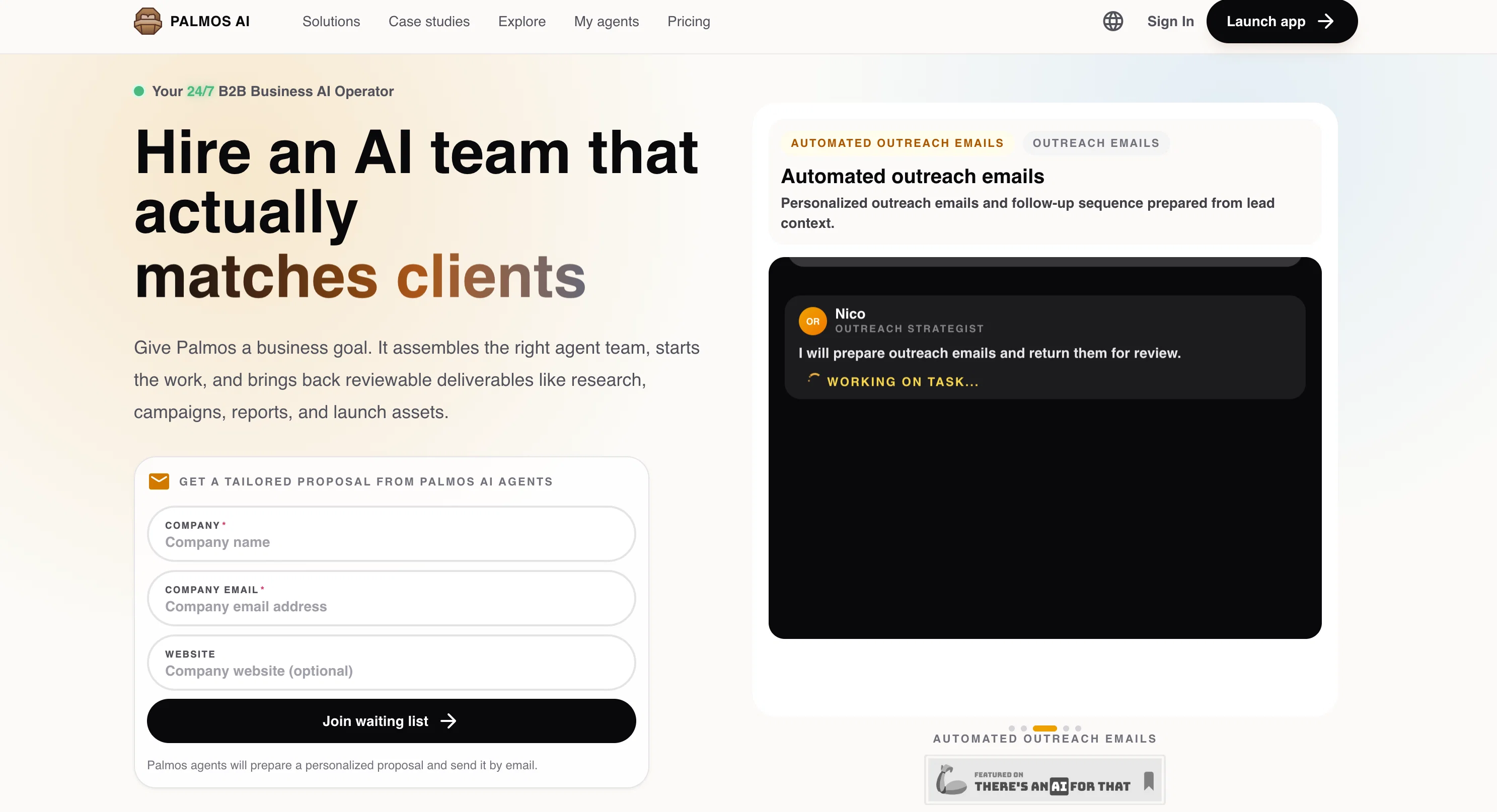The height and width of the screenshot is (812, 1497).
Task: Click the orange envelope icon in proposal form
Action: (x=159, y=481)
